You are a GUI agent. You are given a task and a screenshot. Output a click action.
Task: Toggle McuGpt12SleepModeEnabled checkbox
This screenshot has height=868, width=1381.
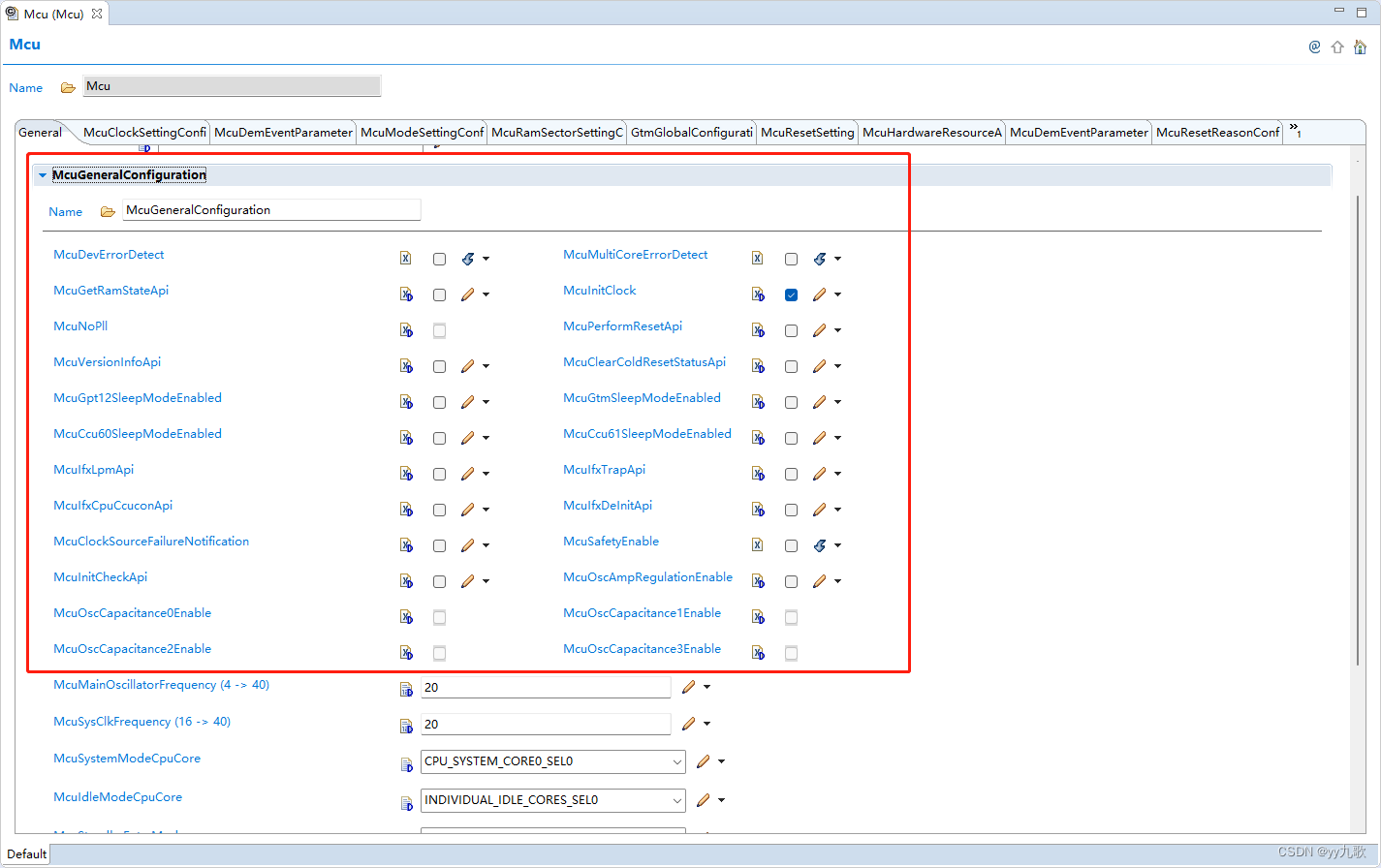click(x=439, y=403)
